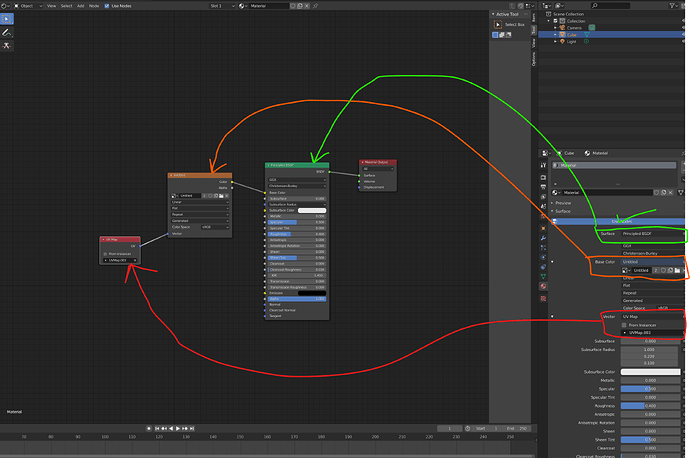
Task: Toggle fake user on properties material field
Action: 657,192
